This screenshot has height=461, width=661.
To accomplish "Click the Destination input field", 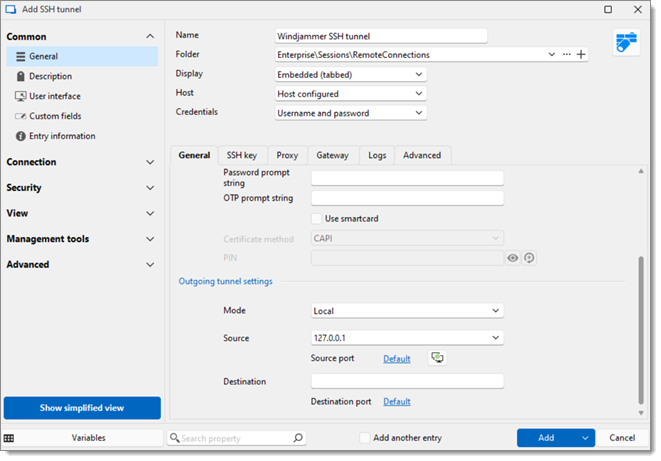I will click(407, 381).
